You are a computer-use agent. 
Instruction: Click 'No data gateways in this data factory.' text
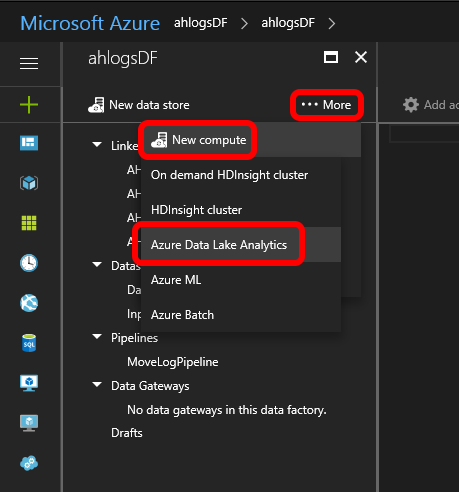[227, 410]
